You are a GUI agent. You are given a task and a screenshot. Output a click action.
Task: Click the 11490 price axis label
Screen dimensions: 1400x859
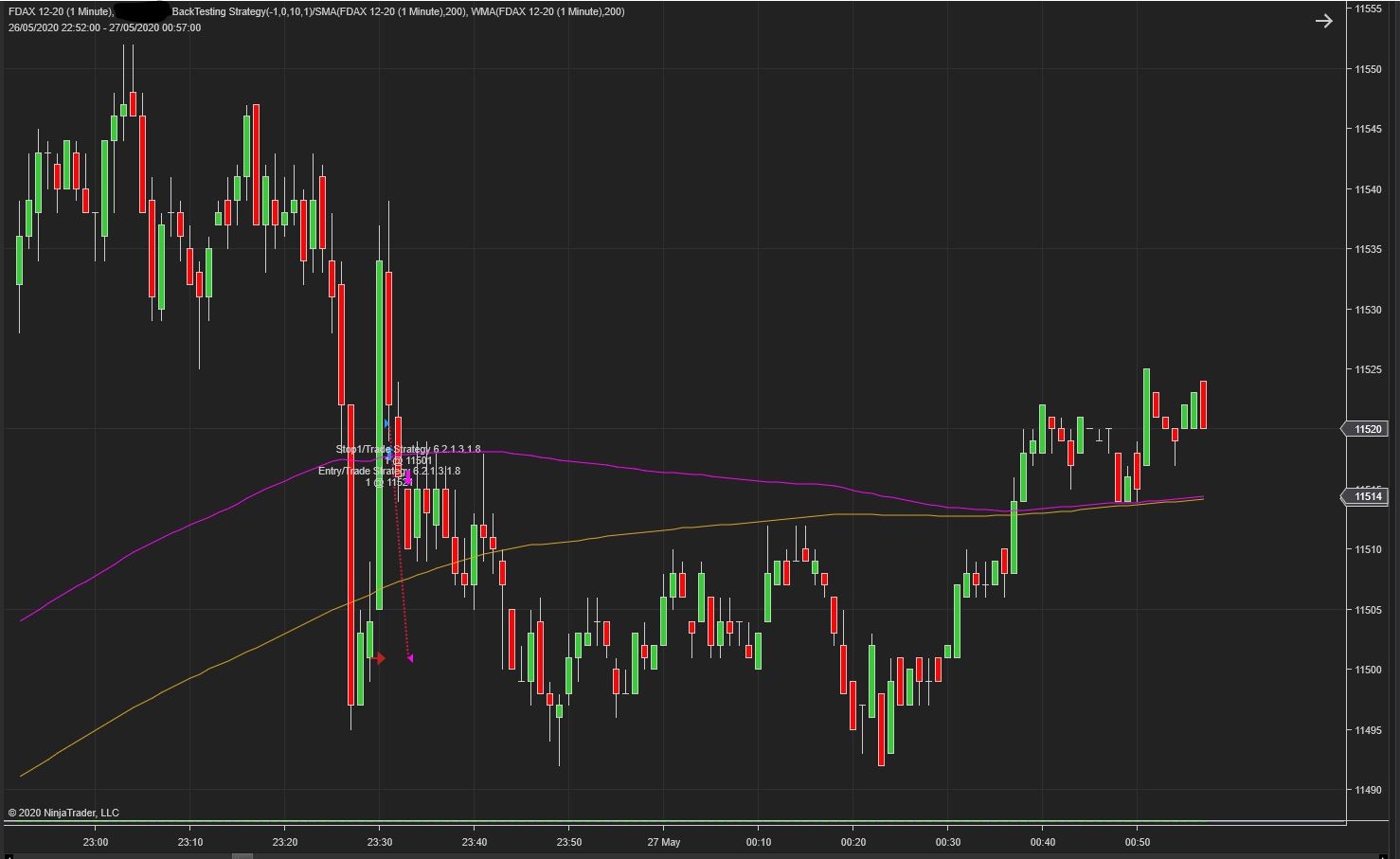(x=1368, y=790)
